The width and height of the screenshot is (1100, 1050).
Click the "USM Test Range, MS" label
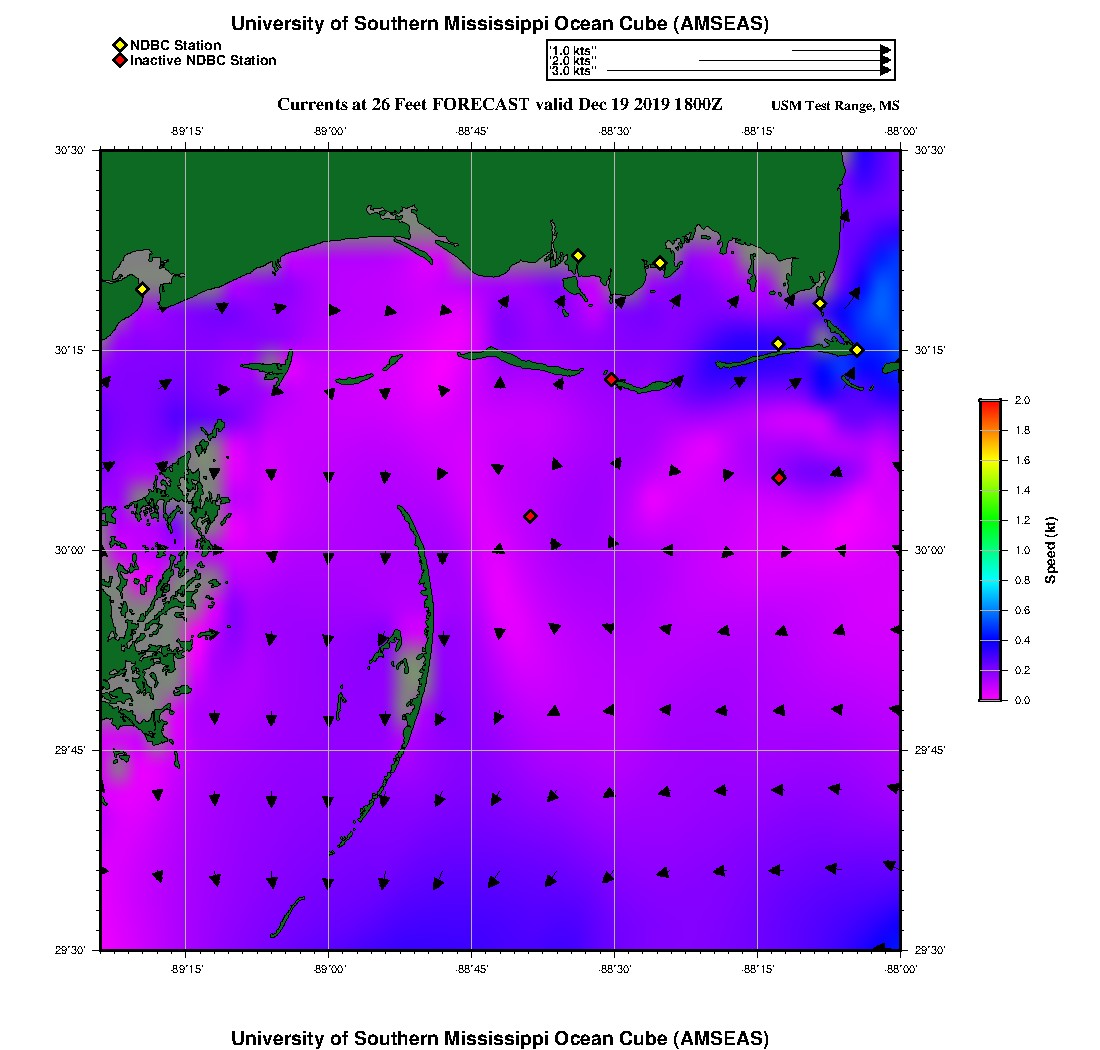click(x=835, y=106)
